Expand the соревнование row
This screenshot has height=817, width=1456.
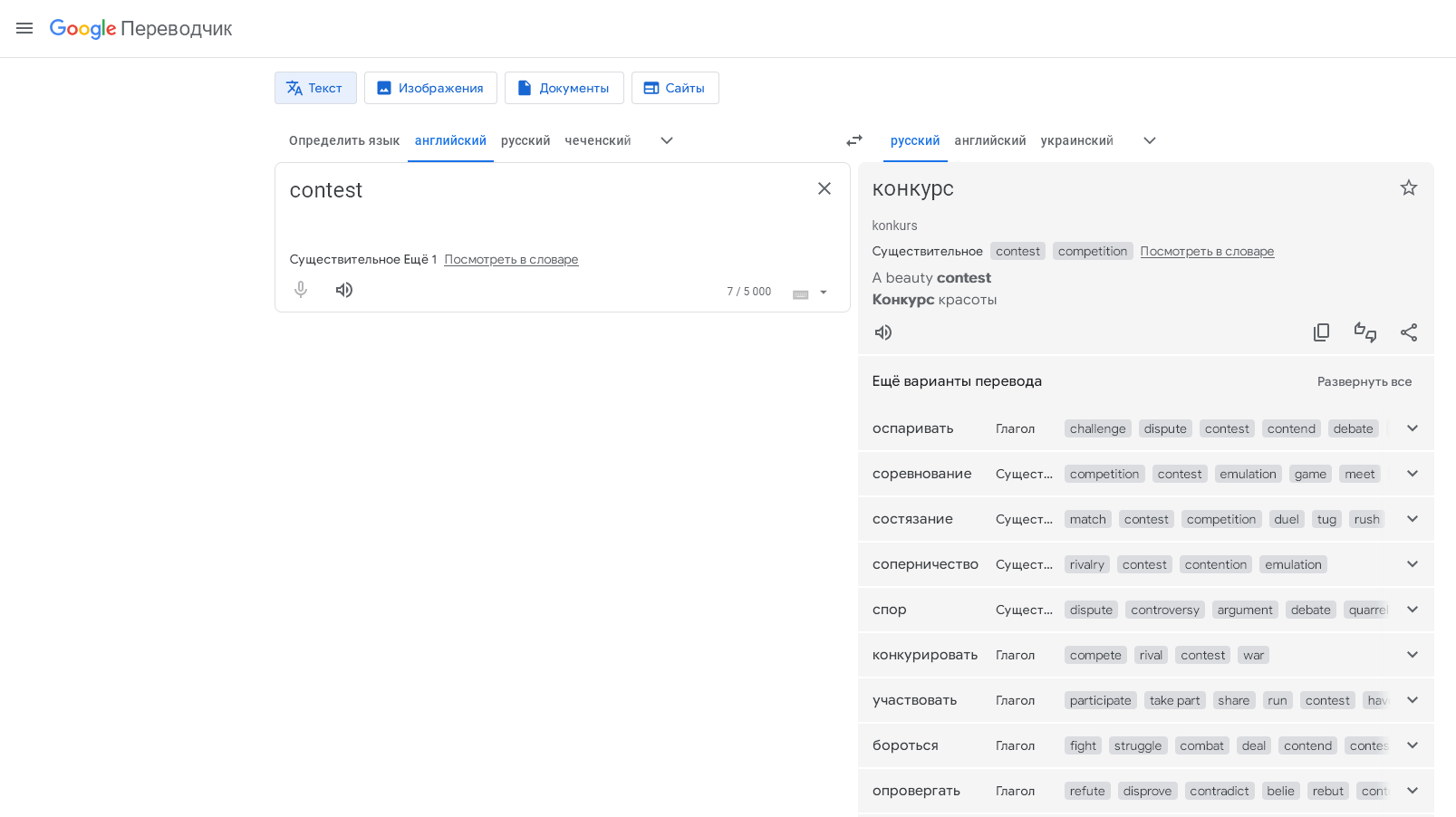[1413, 474]
